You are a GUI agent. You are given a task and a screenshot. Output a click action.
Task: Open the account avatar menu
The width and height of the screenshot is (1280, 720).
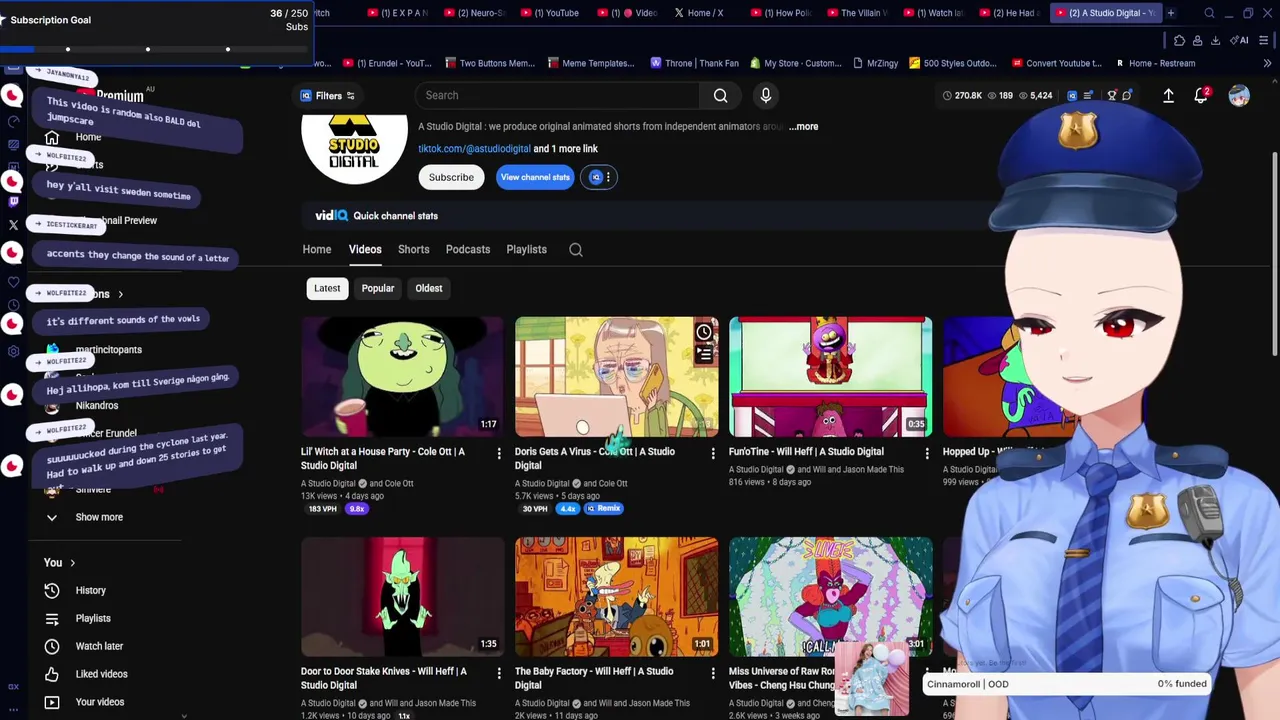pyautogui.click(x=1239, y=97)
